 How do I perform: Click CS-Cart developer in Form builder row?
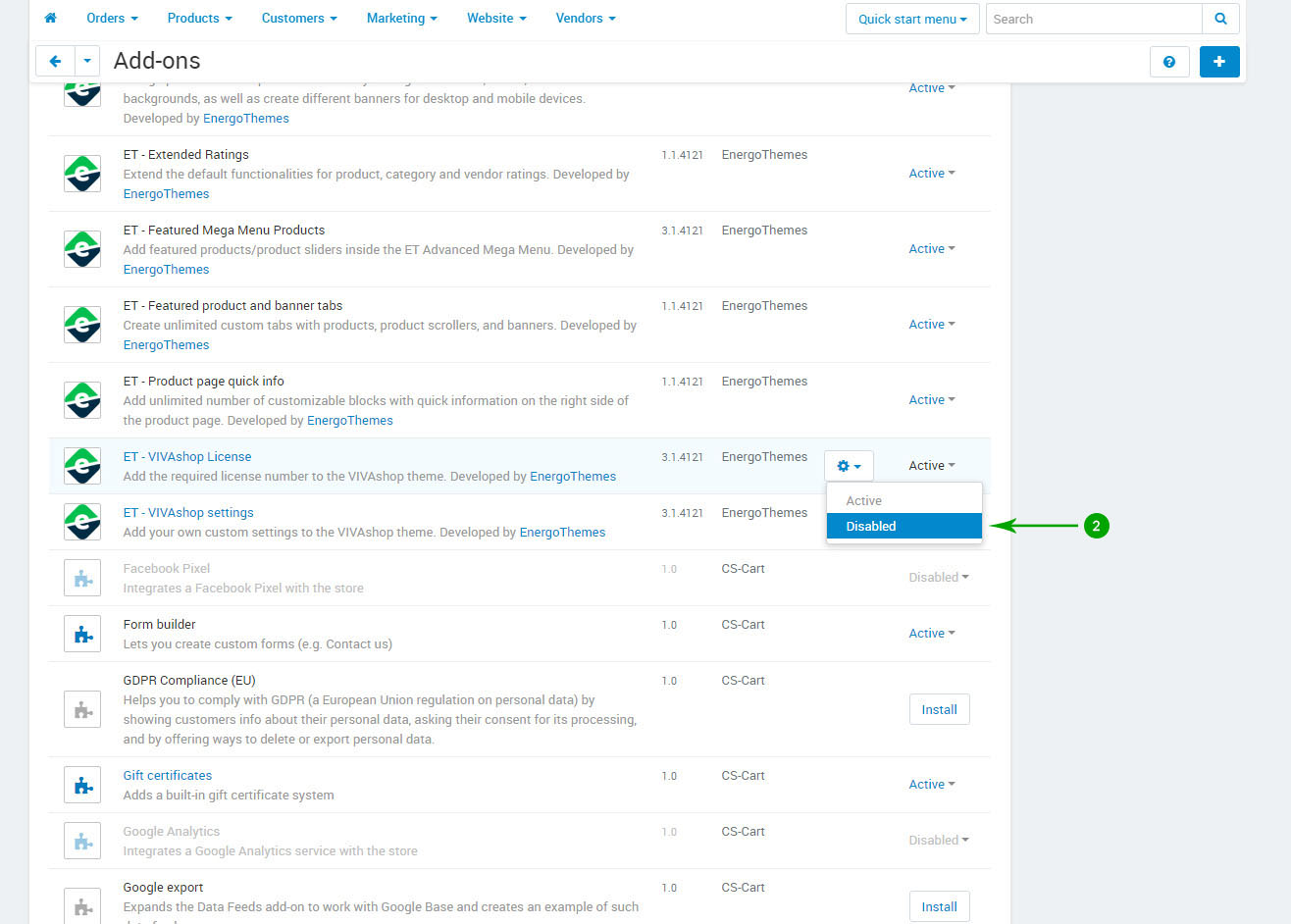744,625
